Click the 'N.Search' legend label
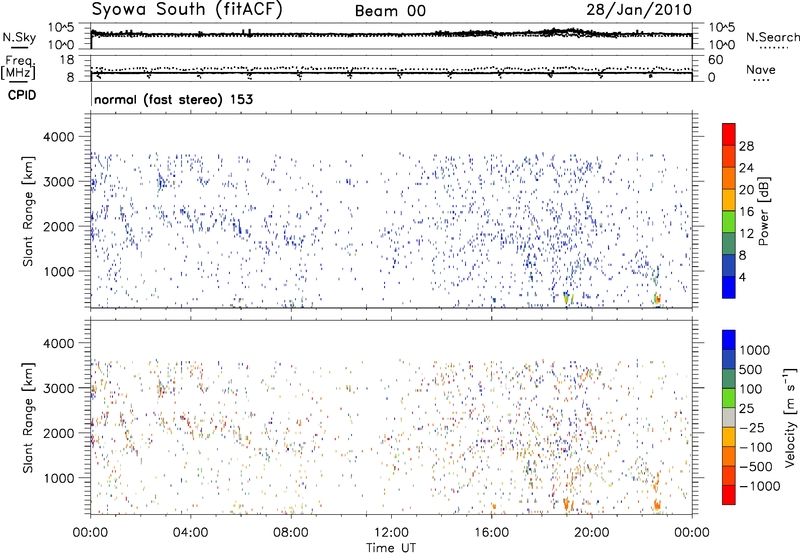Screen dimensions: 800x554 (x=772, y=37)
